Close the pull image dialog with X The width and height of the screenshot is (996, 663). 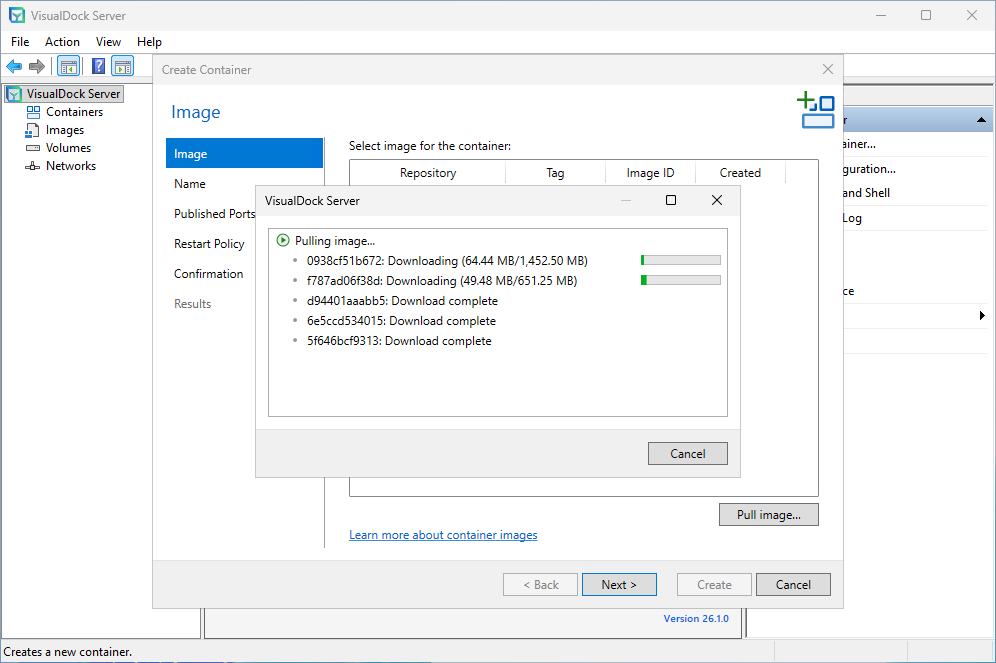point(717,200)
